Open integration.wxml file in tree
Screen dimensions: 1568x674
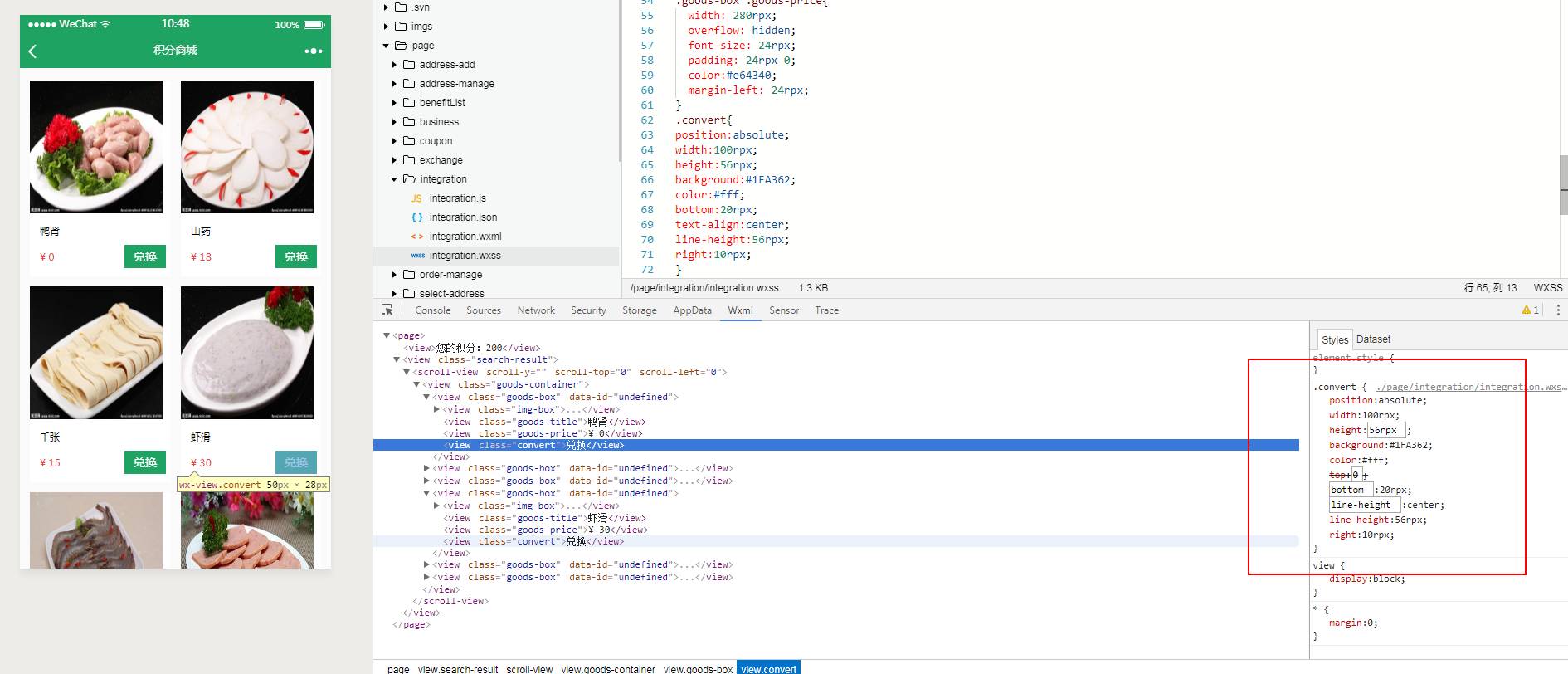(465, 237)
